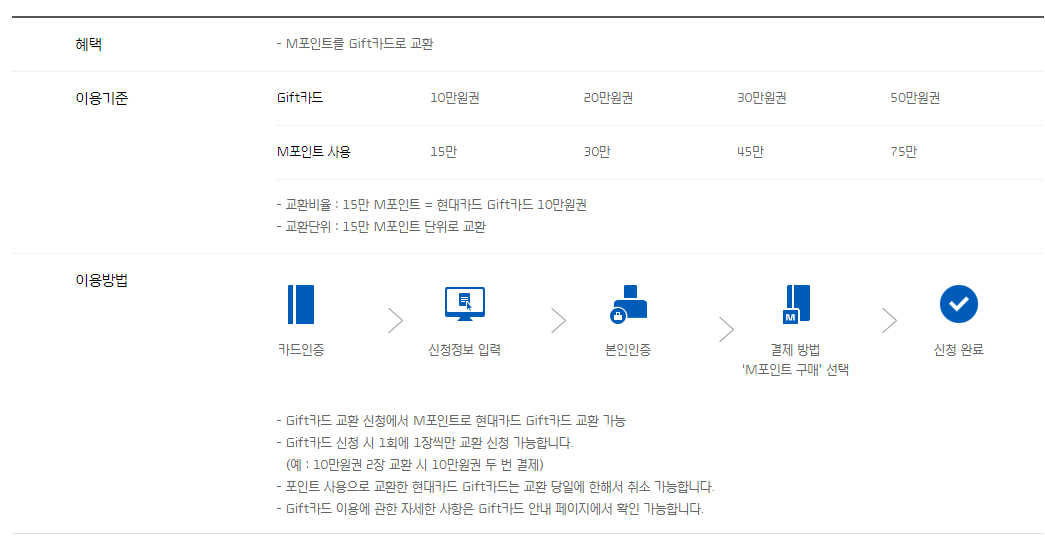Click the M포인트를 Gift카드로 교환 text
The height and width of the screenshot is (545, 1045).
click(355, 44)
